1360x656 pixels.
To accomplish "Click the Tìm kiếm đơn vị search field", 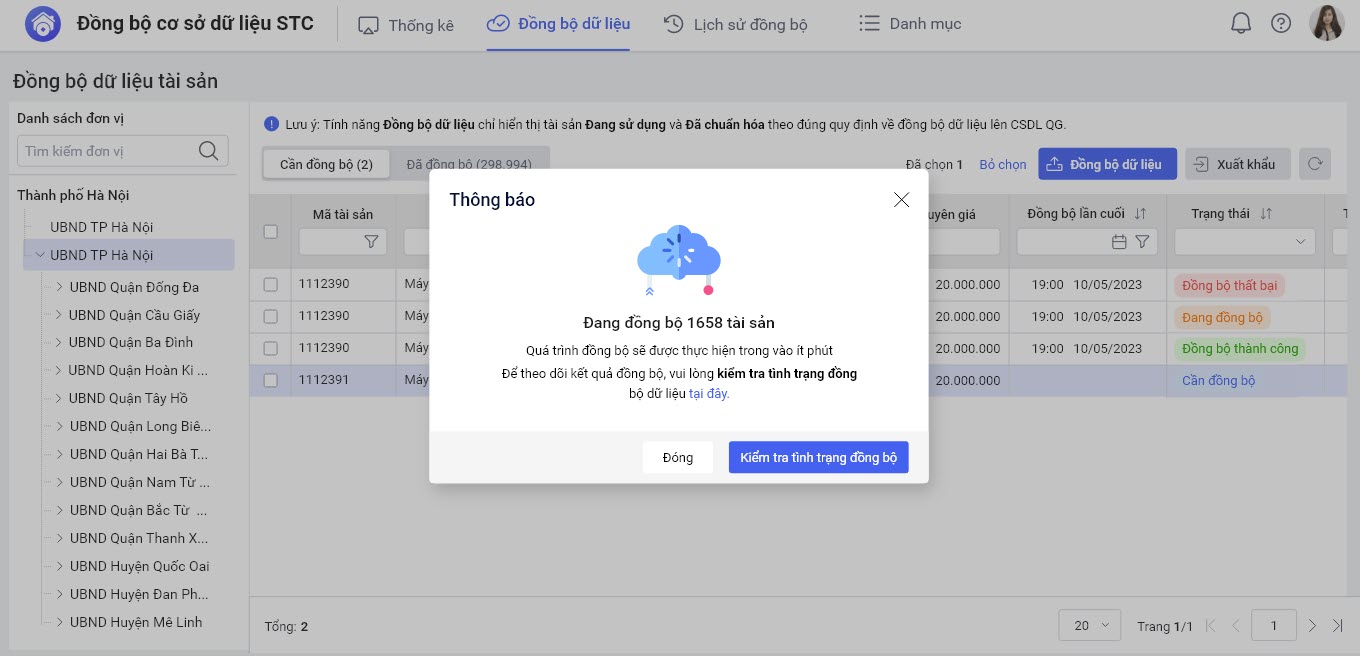I will point(108,151).
